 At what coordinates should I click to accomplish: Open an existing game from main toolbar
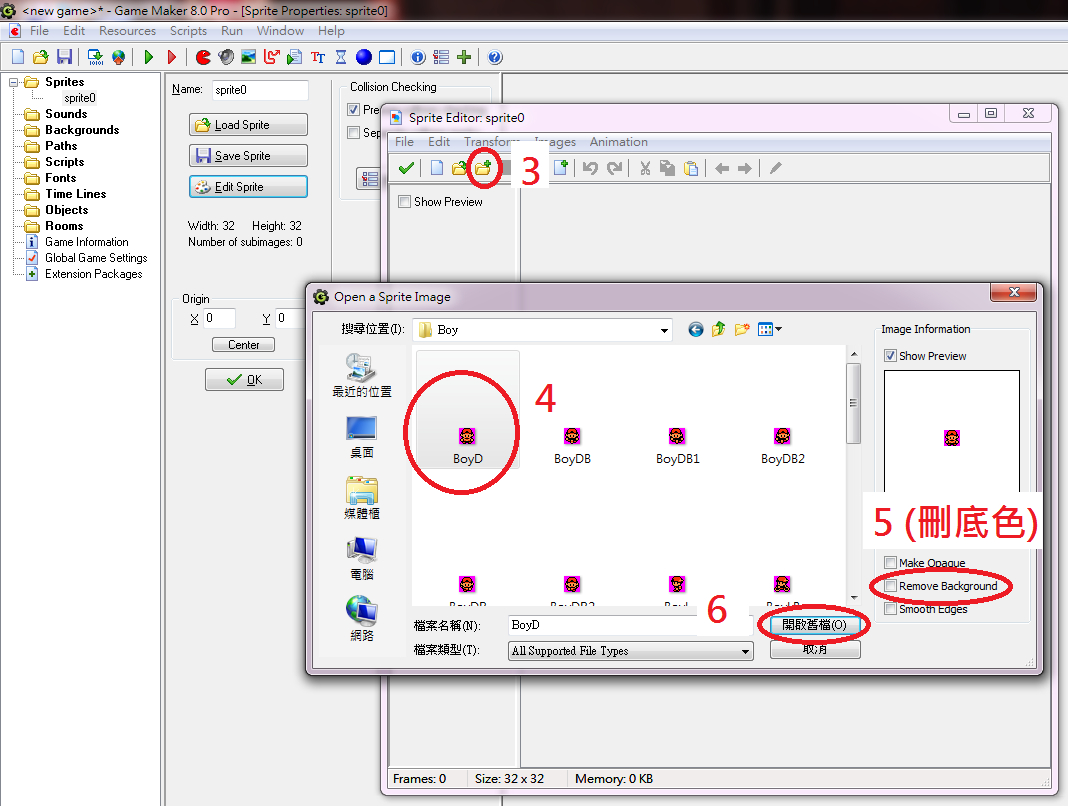click(x=41, y=57)
